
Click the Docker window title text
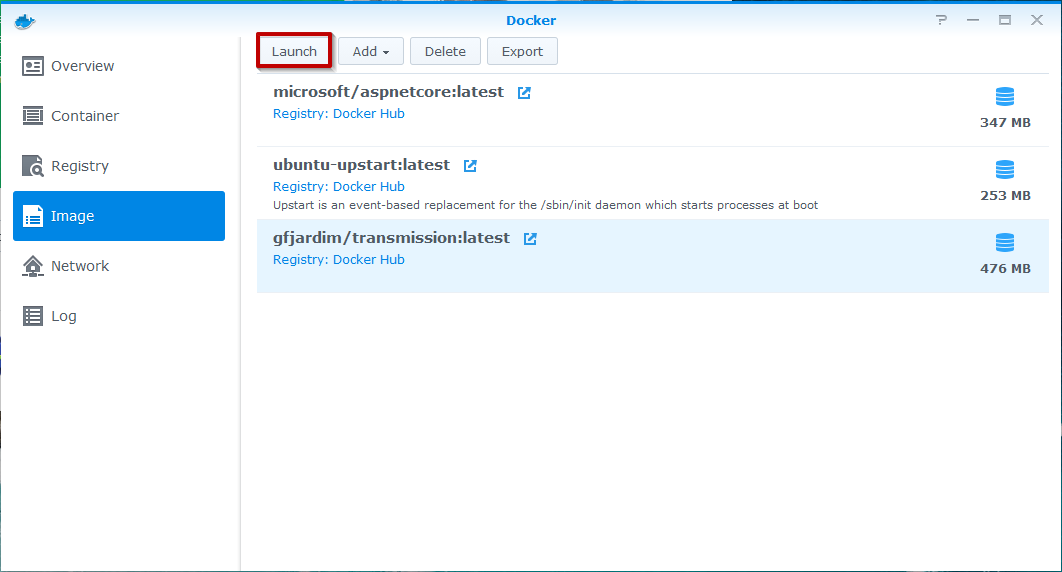pyautogui.click(x=531, y=20)
